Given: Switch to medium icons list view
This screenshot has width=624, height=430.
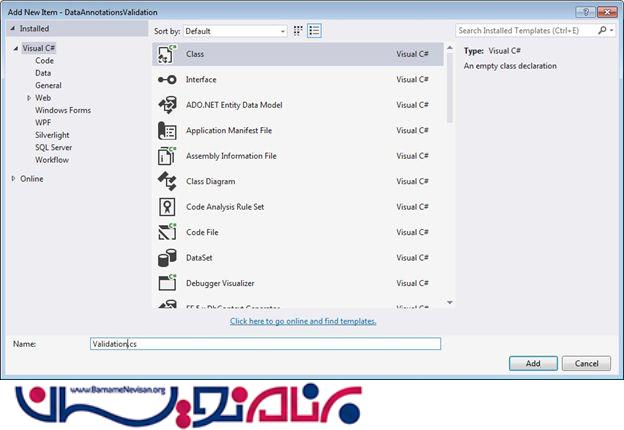Looking at the screenshot, I should click(x=314, y=31).
